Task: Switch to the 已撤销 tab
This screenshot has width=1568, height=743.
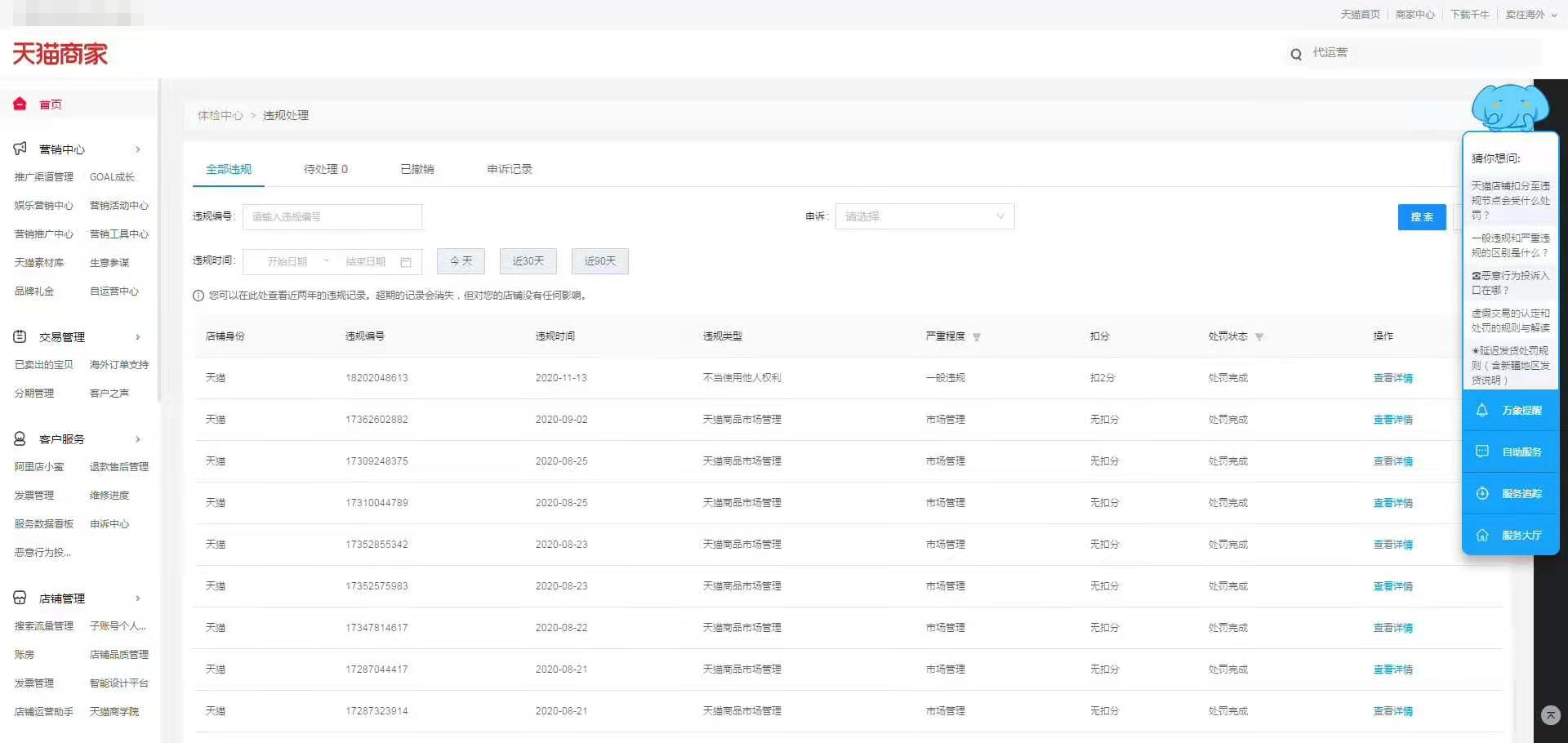Action: click(417, 169)
